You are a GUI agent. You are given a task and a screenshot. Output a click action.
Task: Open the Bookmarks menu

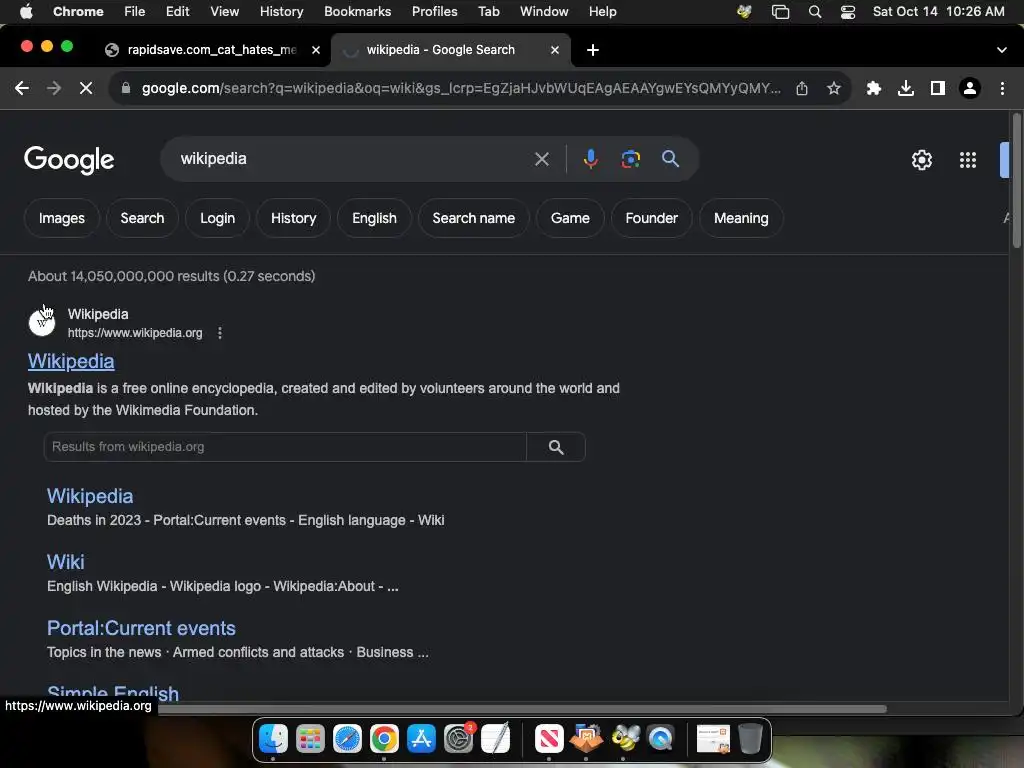pos(357,12)
